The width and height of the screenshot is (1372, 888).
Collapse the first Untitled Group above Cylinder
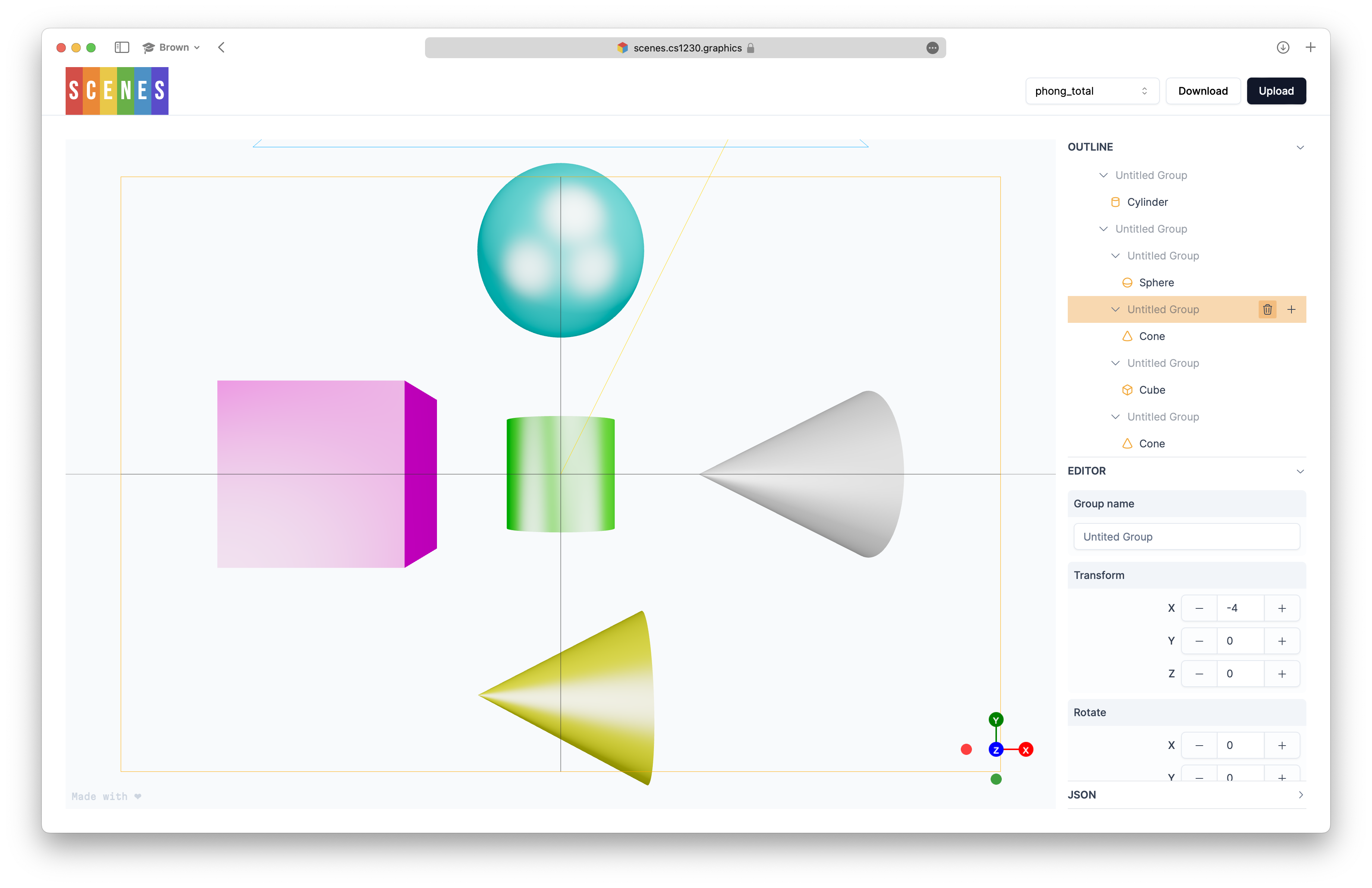pos(1103,175)
